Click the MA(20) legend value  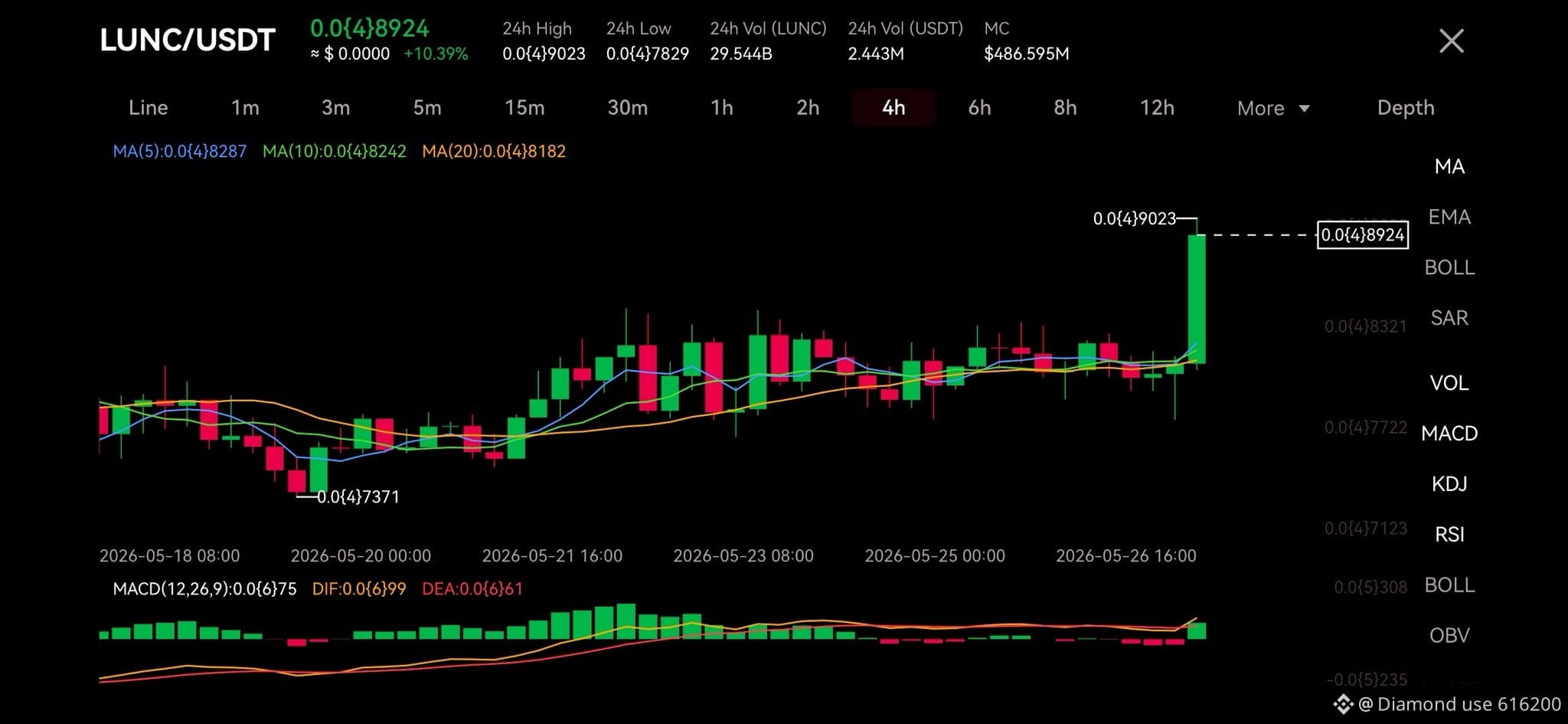(x=494, y=151)
